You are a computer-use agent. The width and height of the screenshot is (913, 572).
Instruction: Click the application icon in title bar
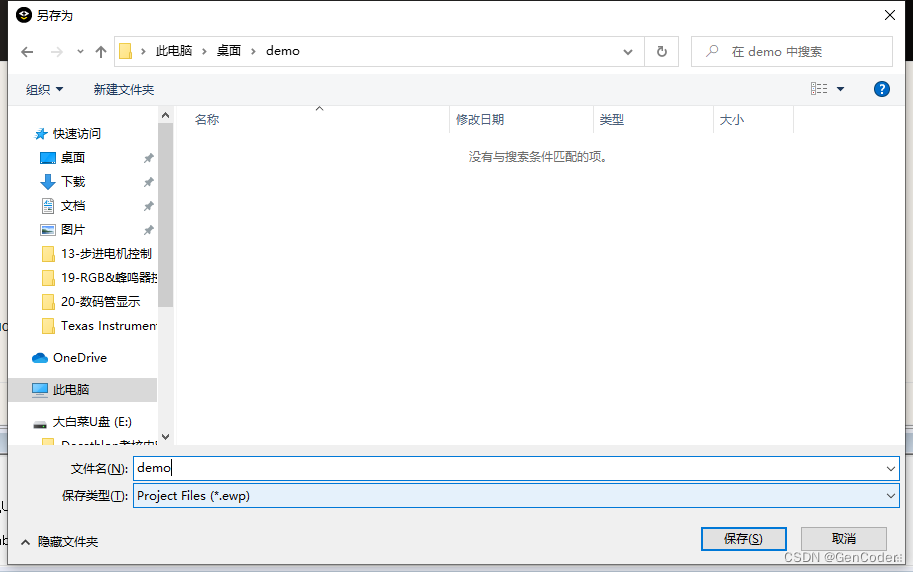coord(23,15)
